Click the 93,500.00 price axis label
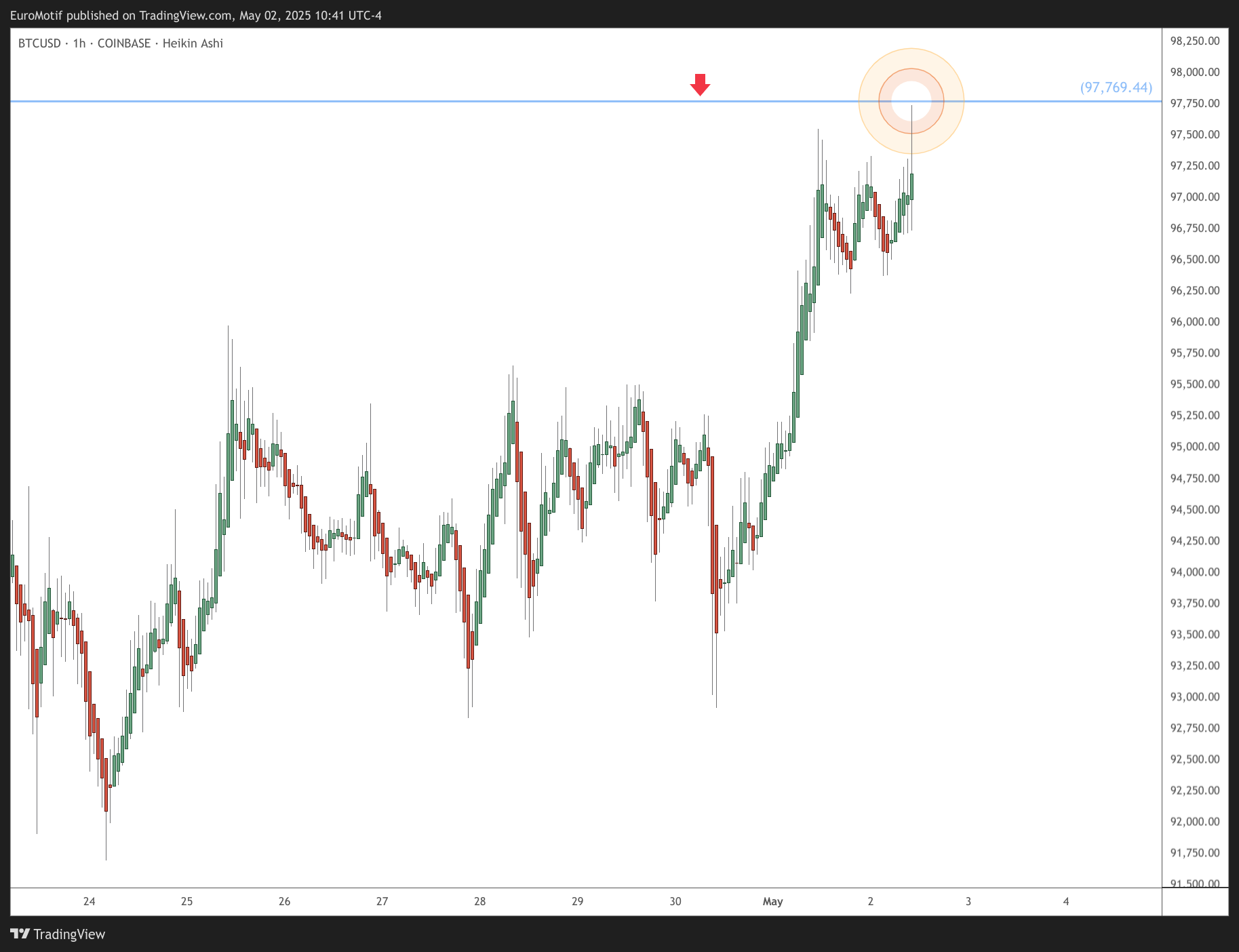The image size is (1239, 952). point(1195,634)
